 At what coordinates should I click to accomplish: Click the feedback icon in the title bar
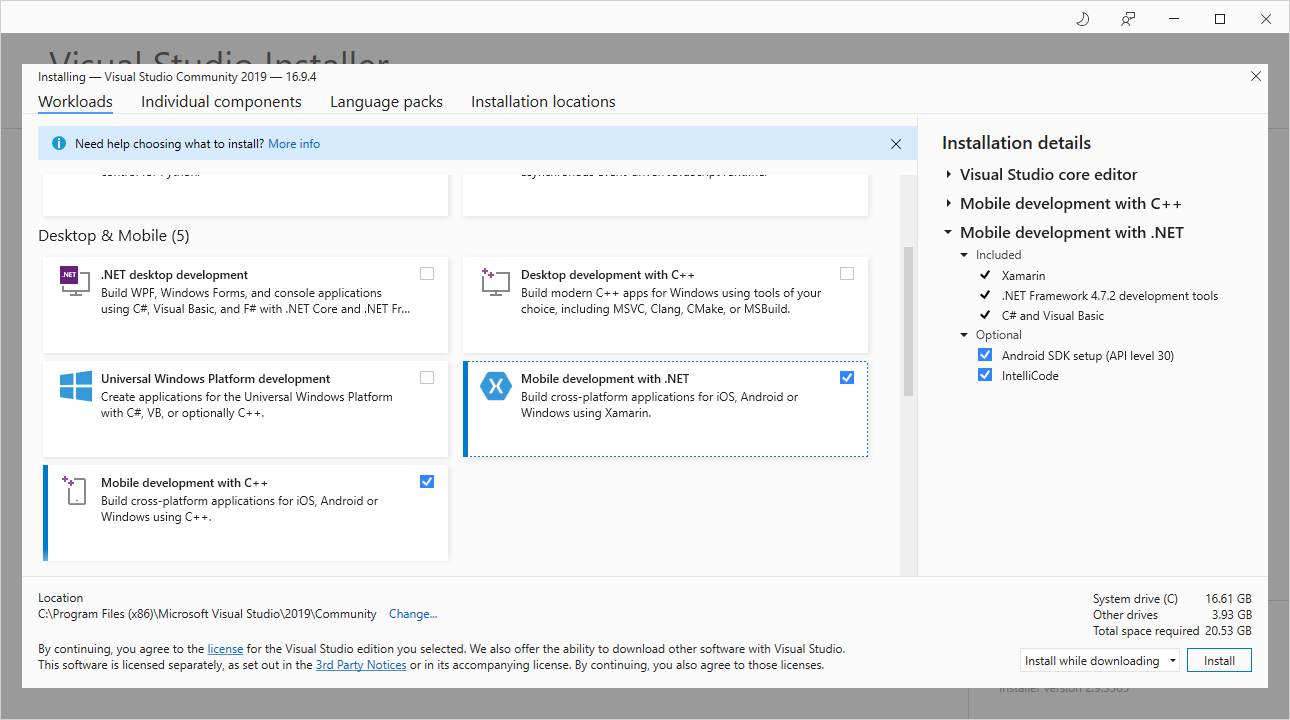[x=1128, y=18]
